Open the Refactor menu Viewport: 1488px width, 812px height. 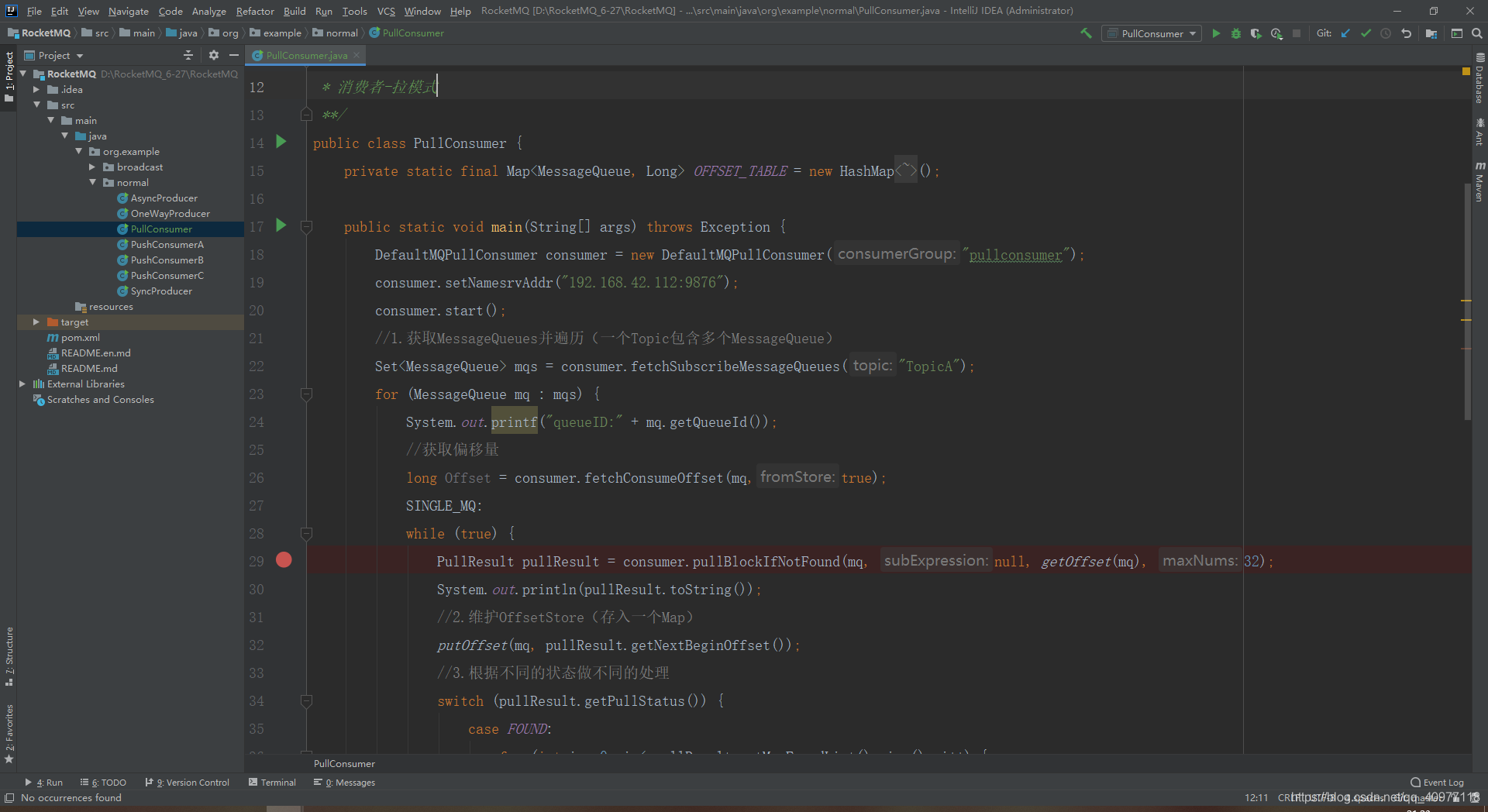[x=255, y=11]
